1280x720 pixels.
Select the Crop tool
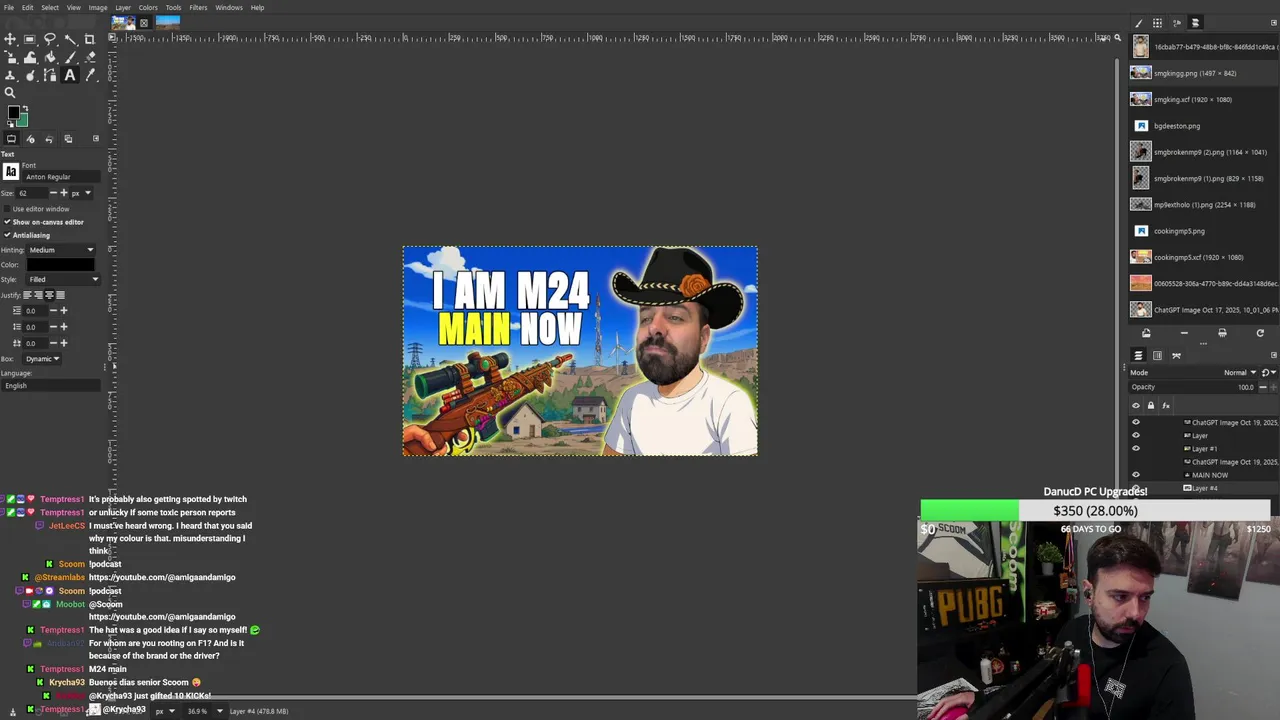pos(90,39)
